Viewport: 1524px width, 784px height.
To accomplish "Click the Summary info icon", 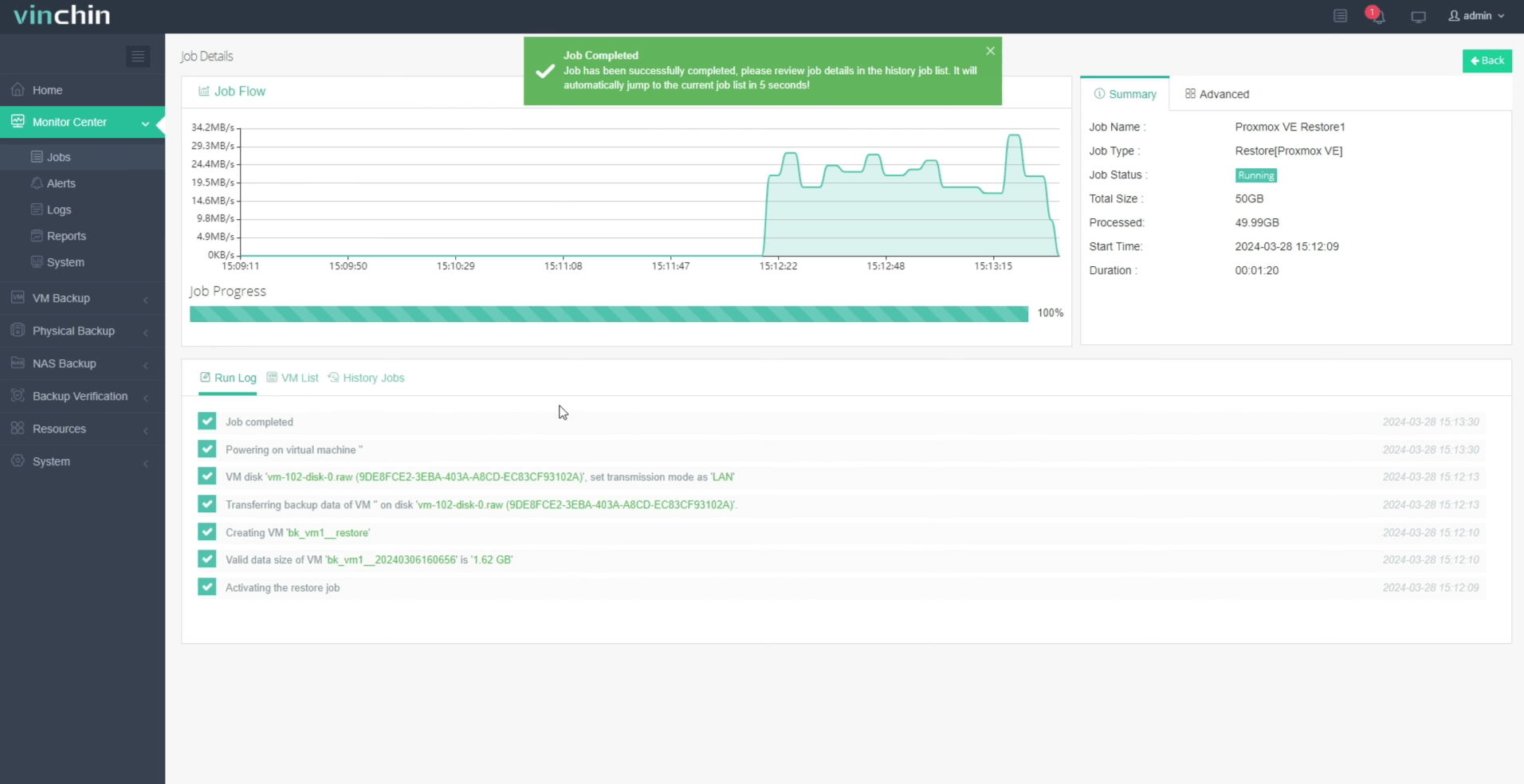I will point(1100,94).
